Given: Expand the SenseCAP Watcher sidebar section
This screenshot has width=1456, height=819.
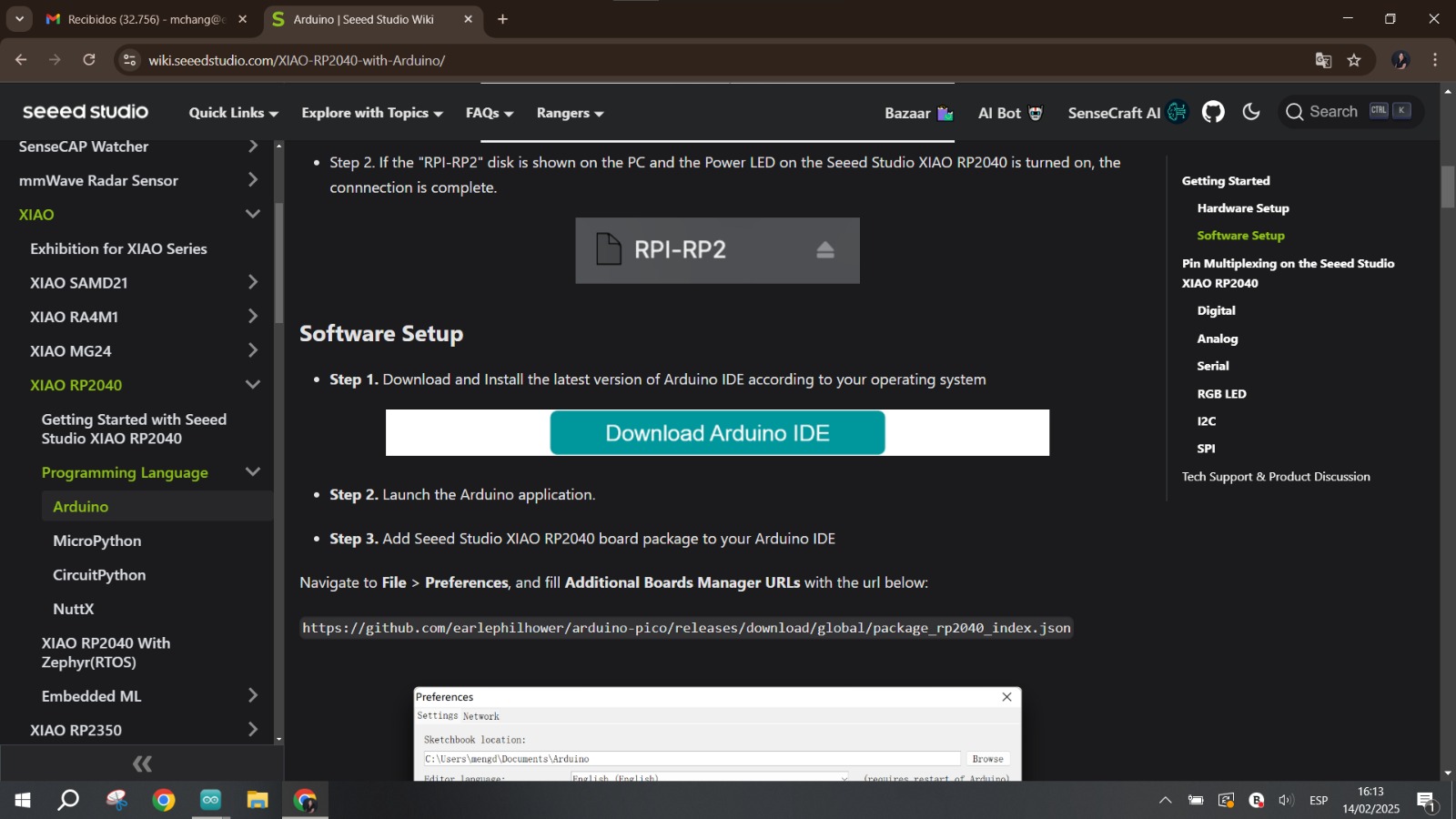Looking at the screenshot, I should point(253,147).
